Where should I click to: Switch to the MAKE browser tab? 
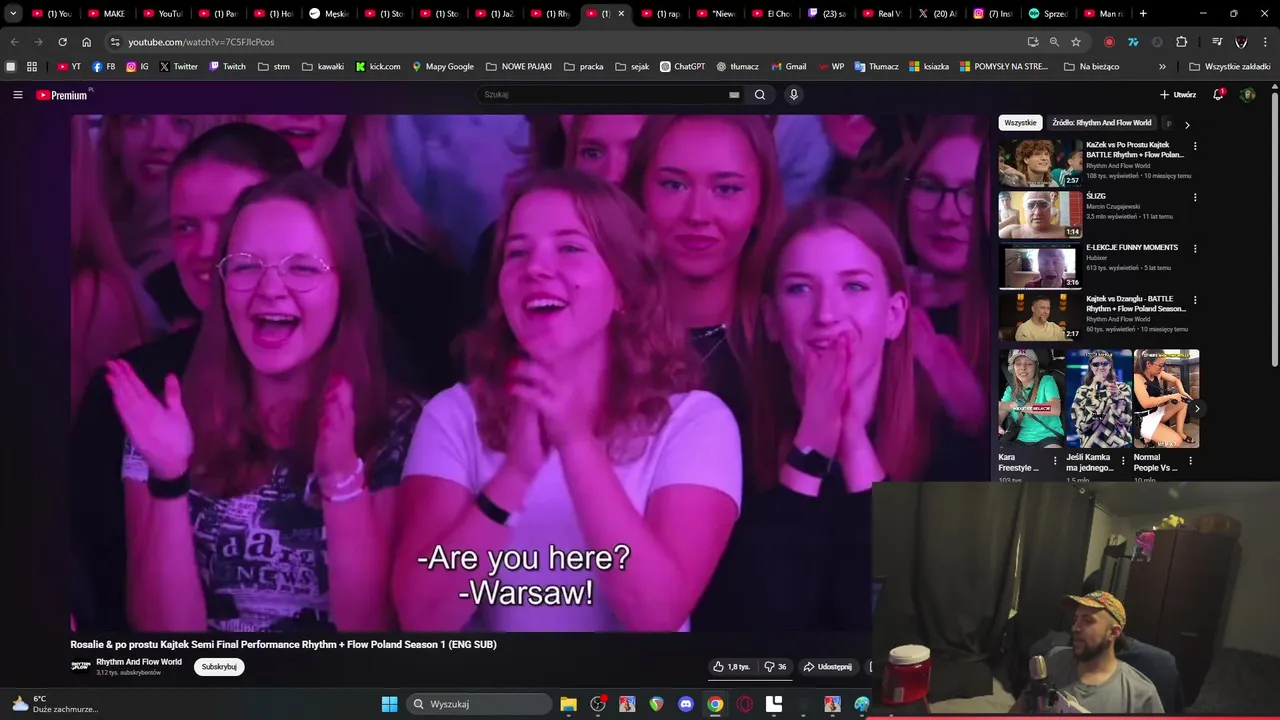pos(106,14)
